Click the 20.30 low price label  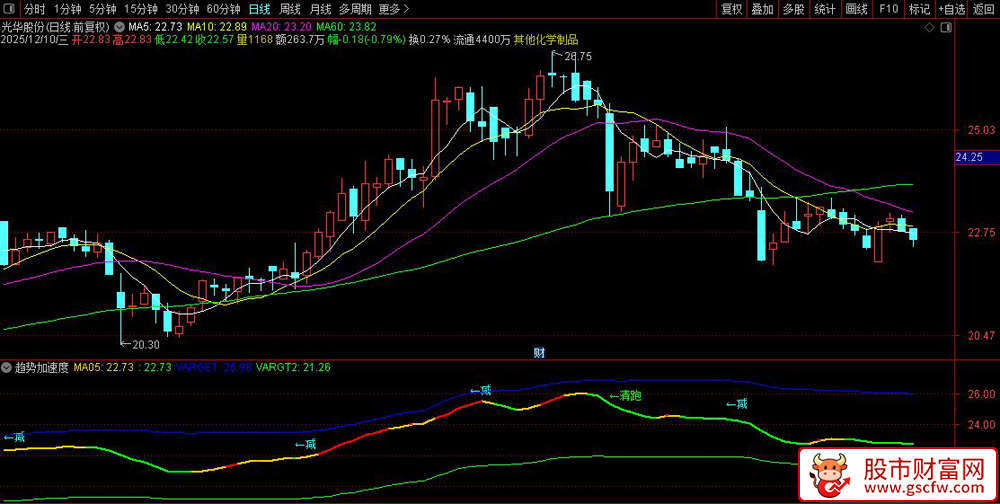(x=146, y=345)
